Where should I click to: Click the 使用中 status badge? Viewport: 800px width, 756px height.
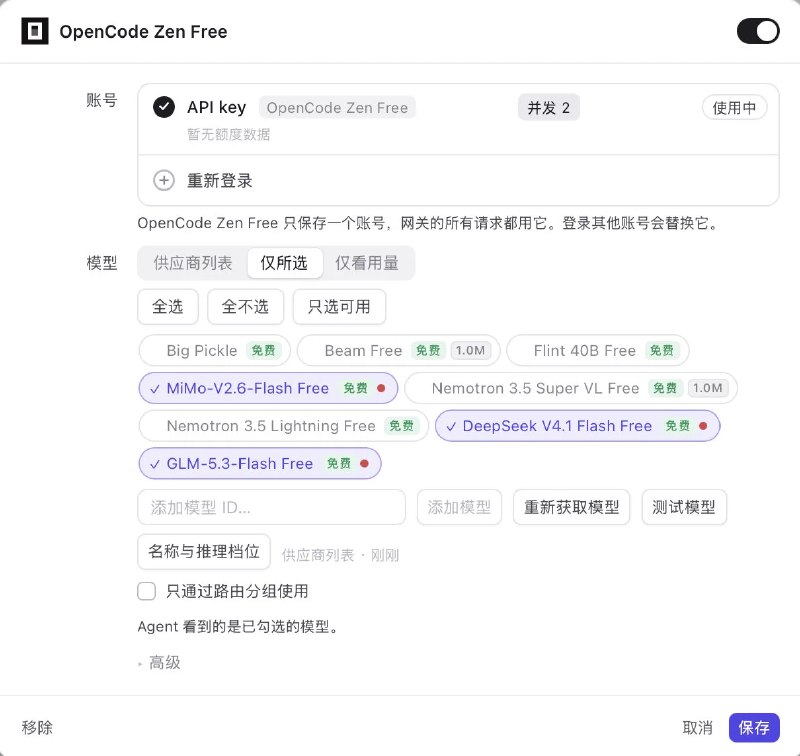click(x=734, y=108)
